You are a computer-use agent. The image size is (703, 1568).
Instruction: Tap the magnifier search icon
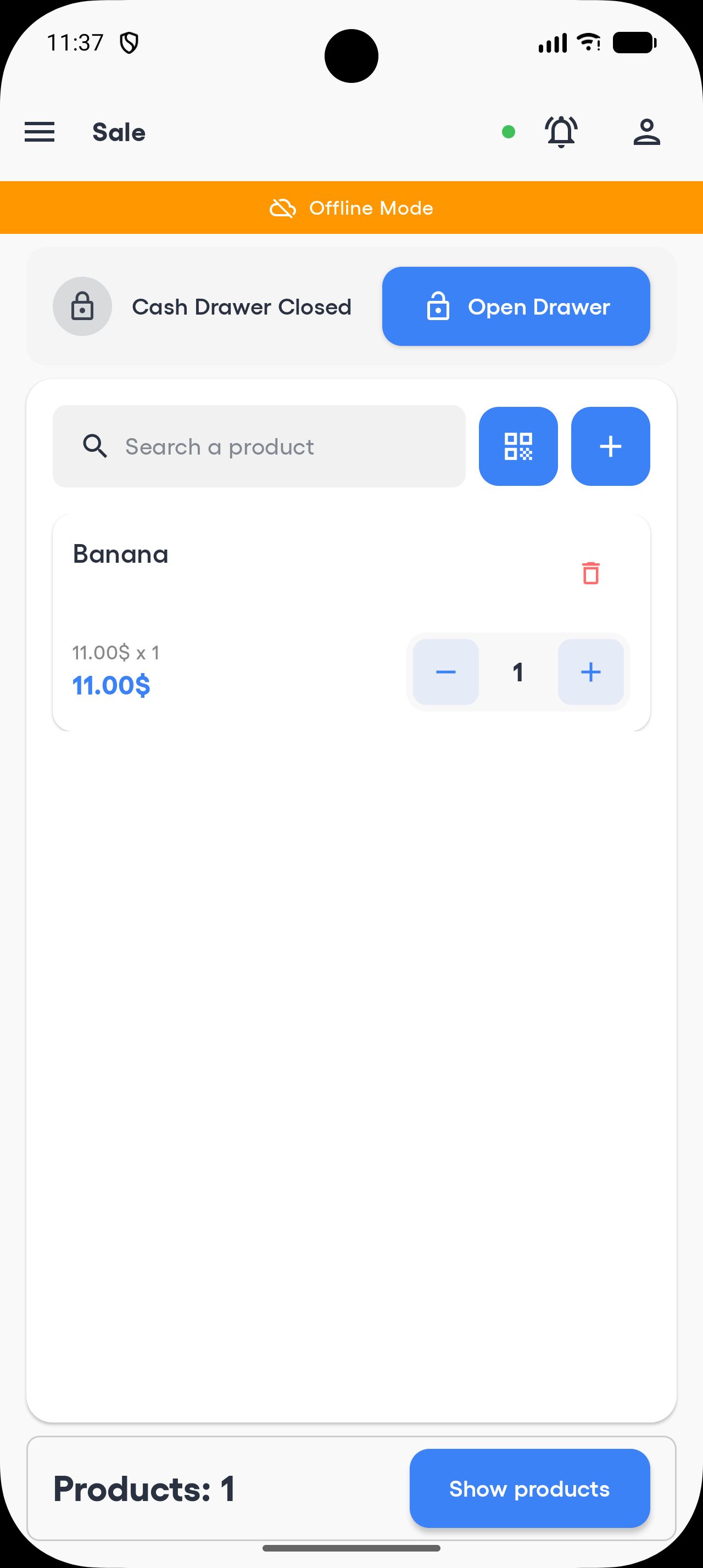[95, 446]
